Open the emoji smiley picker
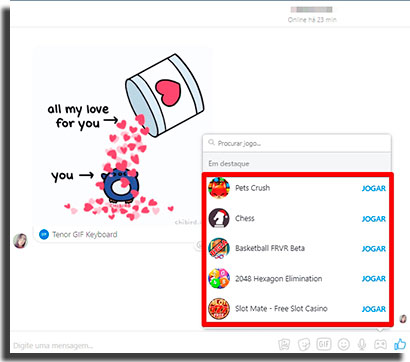Viewport: 410px width, 362px height. coord(344,344)
